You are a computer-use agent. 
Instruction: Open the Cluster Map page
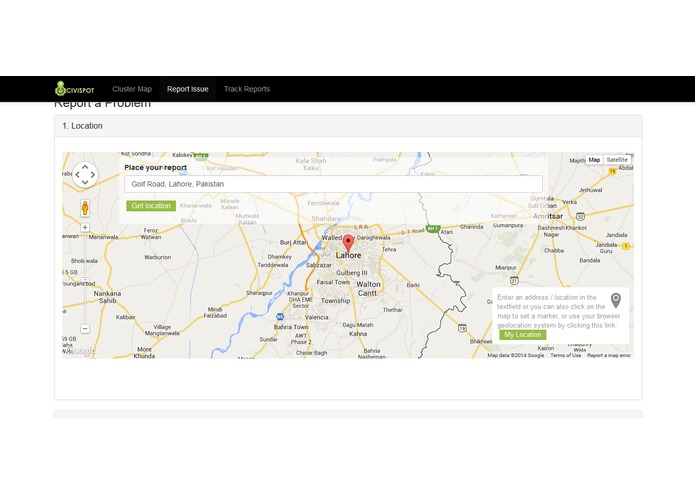pyautogui.click(x=132, y=89)
